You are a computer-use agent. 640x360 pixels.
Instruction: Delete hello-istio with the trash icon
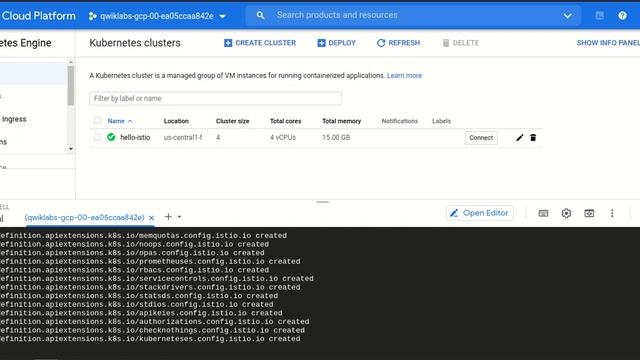coord(533,138)
